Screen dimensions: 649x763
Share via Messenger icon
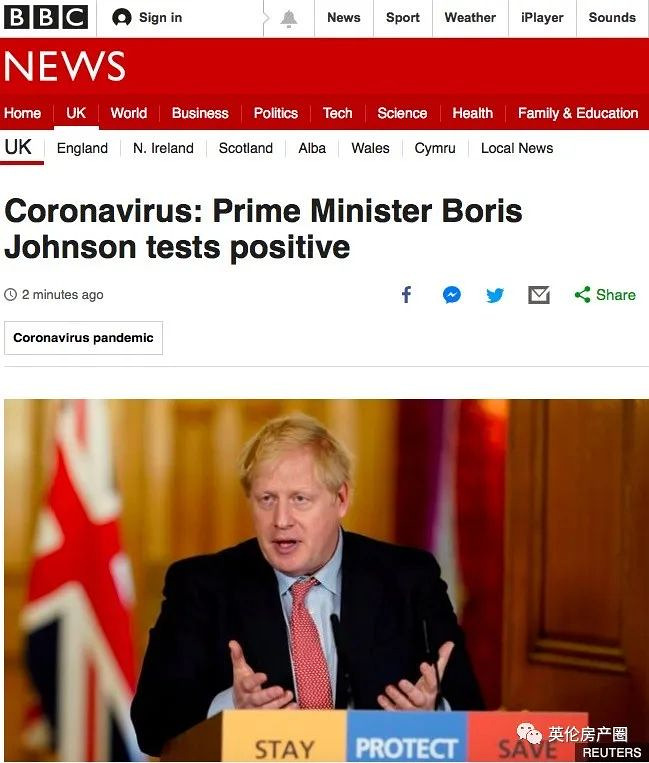[451, 295]
